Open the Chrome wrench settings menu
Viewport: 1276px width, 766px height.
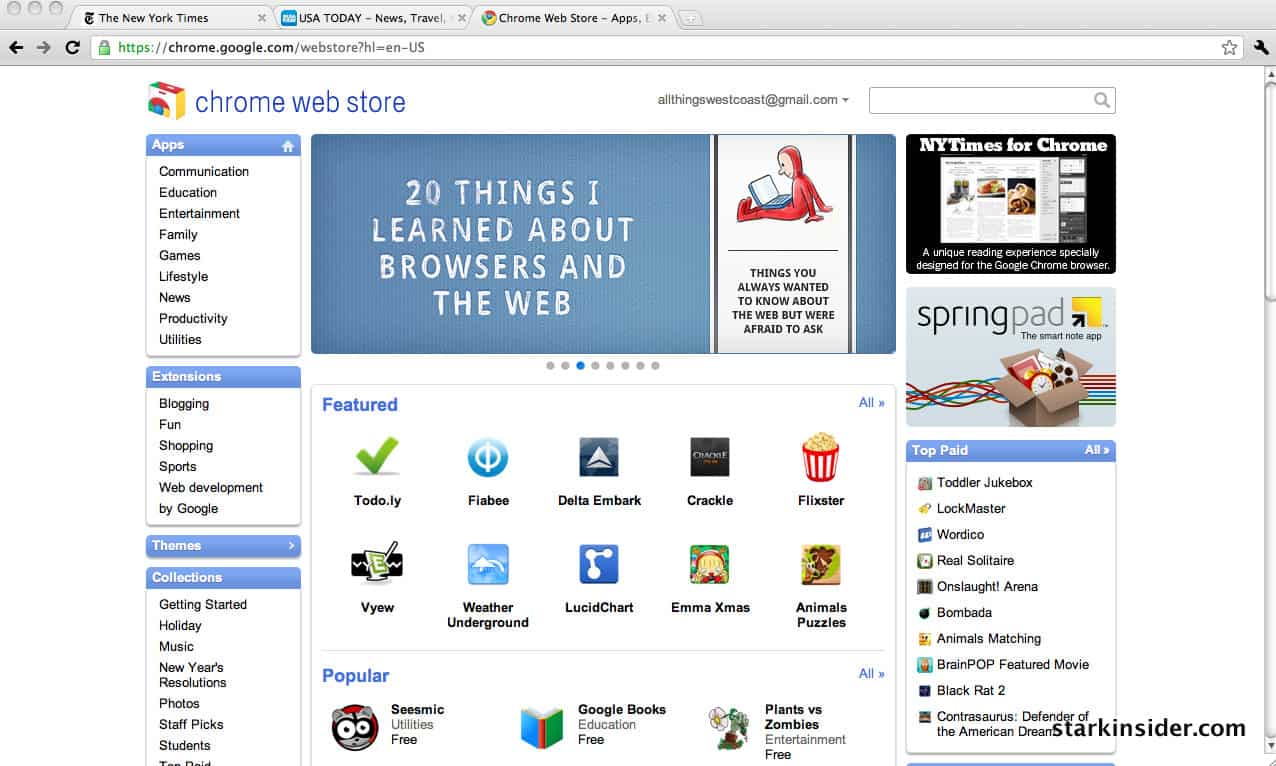tap(1260, 47)
